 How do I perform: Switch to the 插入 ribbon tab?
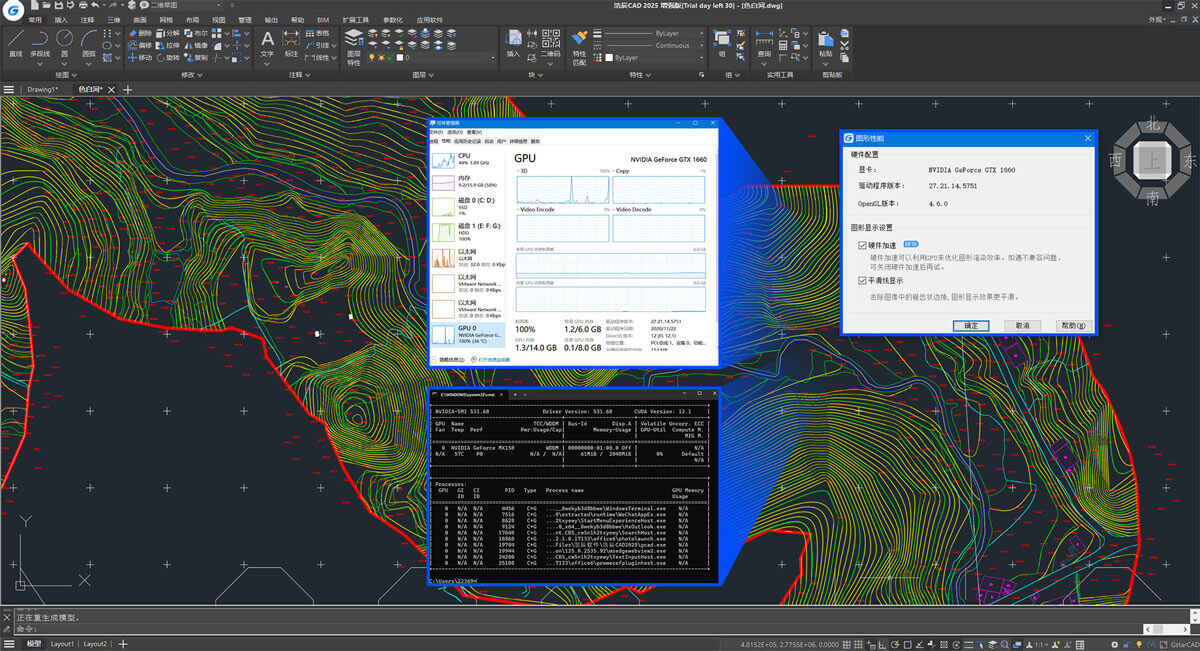click(x=62, y=19)
